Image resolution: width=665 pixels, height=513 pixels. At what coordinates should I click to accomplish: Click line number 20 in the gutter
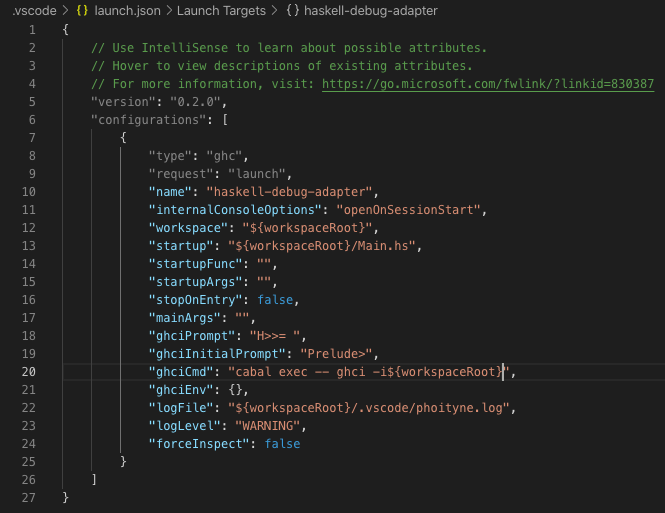[28, 372]
